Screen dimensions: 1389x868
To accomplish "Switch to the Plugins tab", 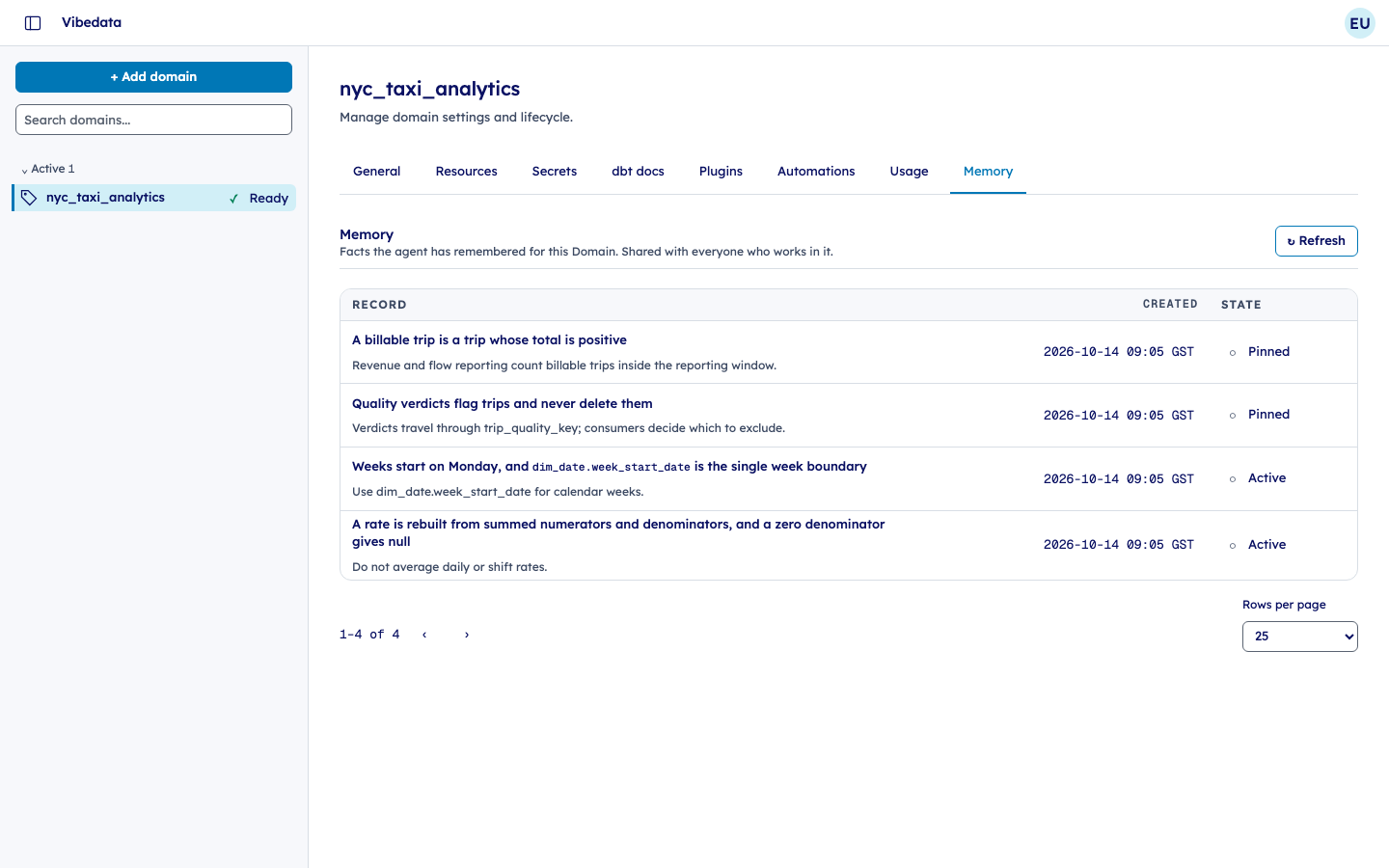I will click(x=721, y=172).
